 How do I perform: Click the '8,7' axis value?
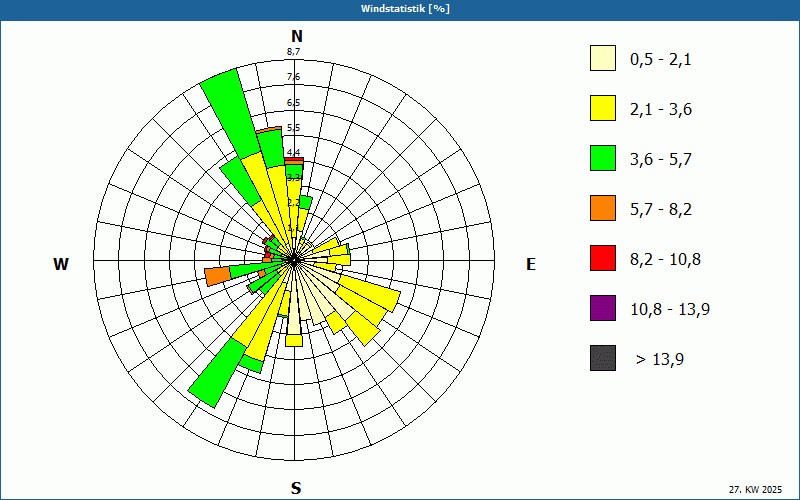293,52
